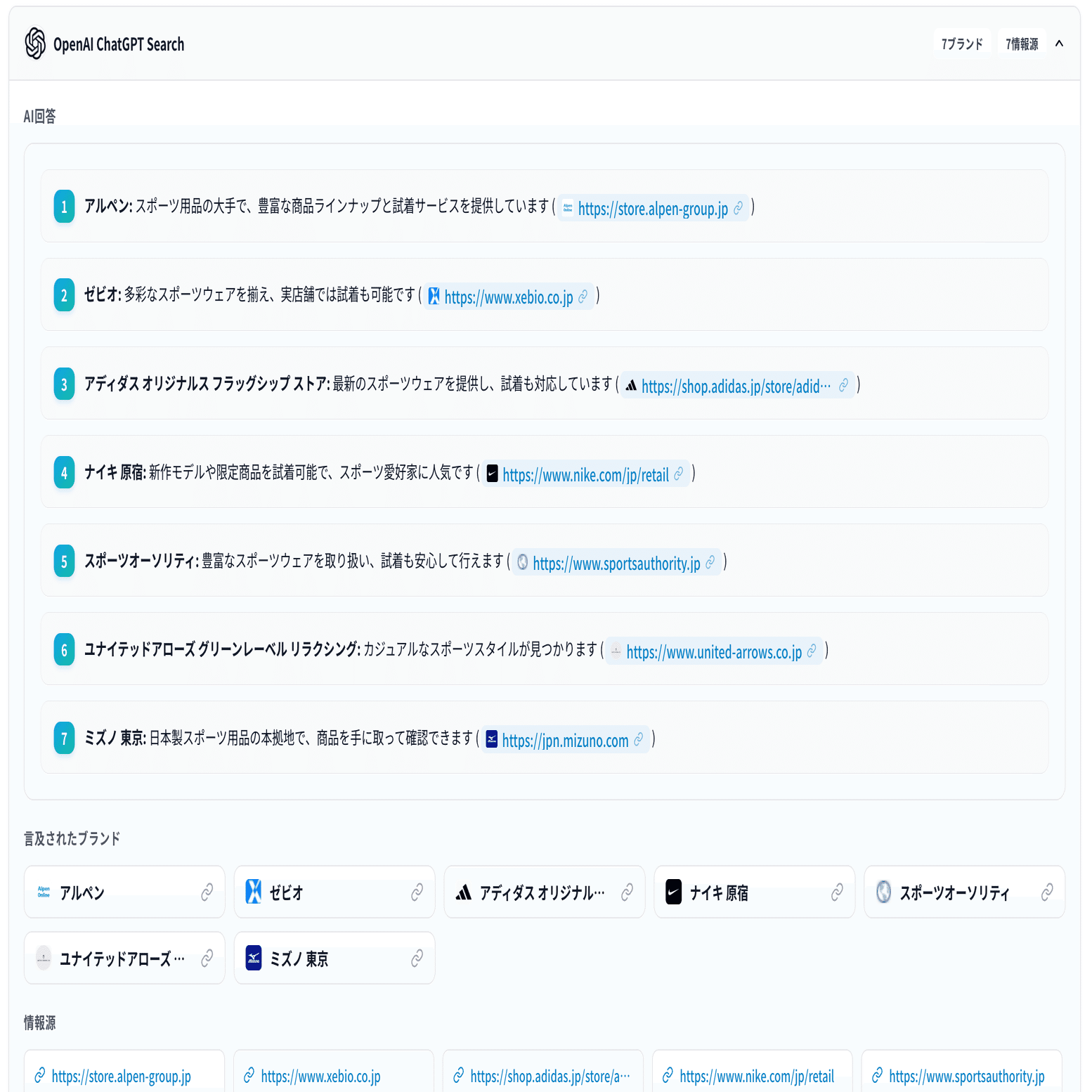Click the 7情報源 badge
1092x1092 pixels.
point(1022,44)
